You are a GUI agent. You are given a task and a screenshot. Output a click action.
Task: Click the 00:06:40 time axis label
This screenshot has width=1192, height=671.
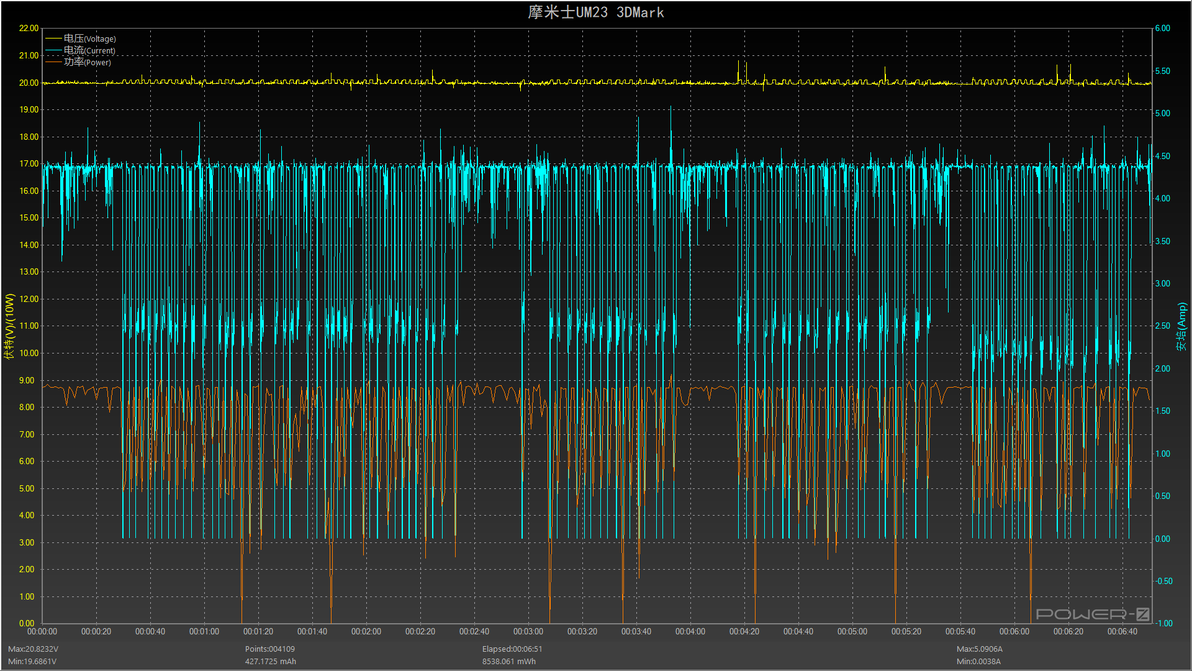[1122, 631]
